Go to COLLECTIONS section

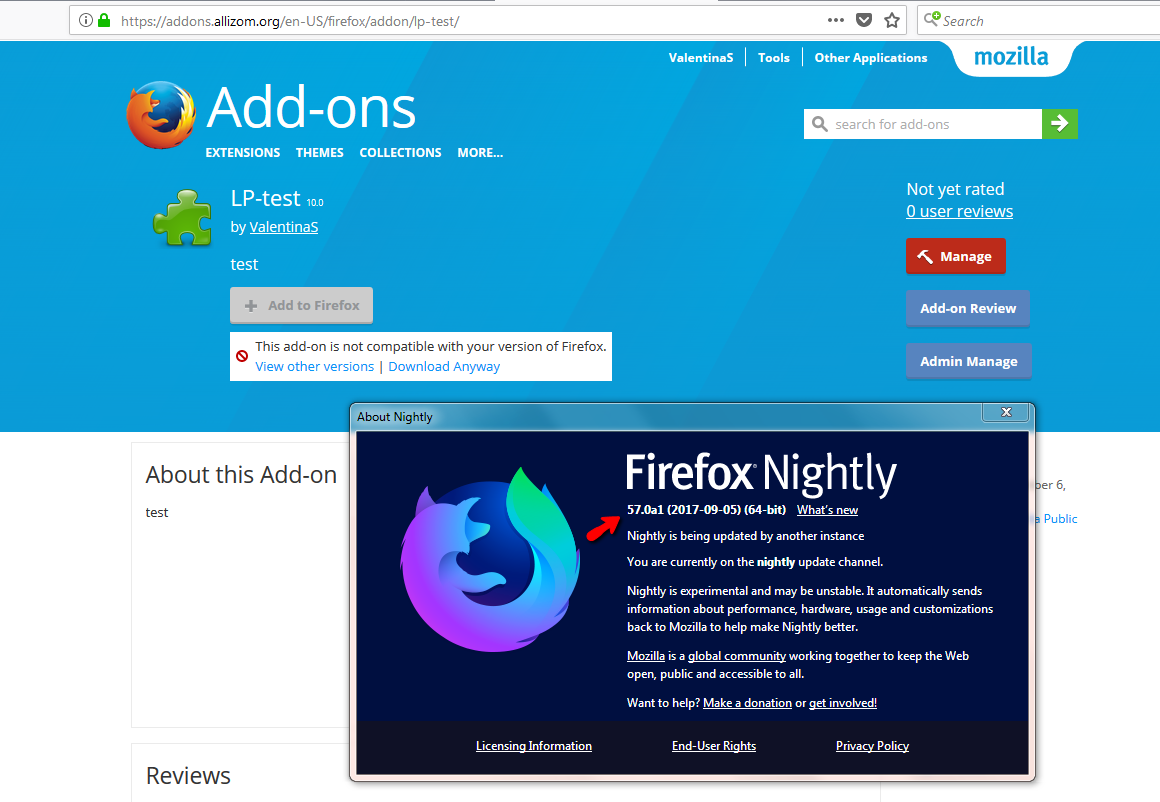(400, 152)
